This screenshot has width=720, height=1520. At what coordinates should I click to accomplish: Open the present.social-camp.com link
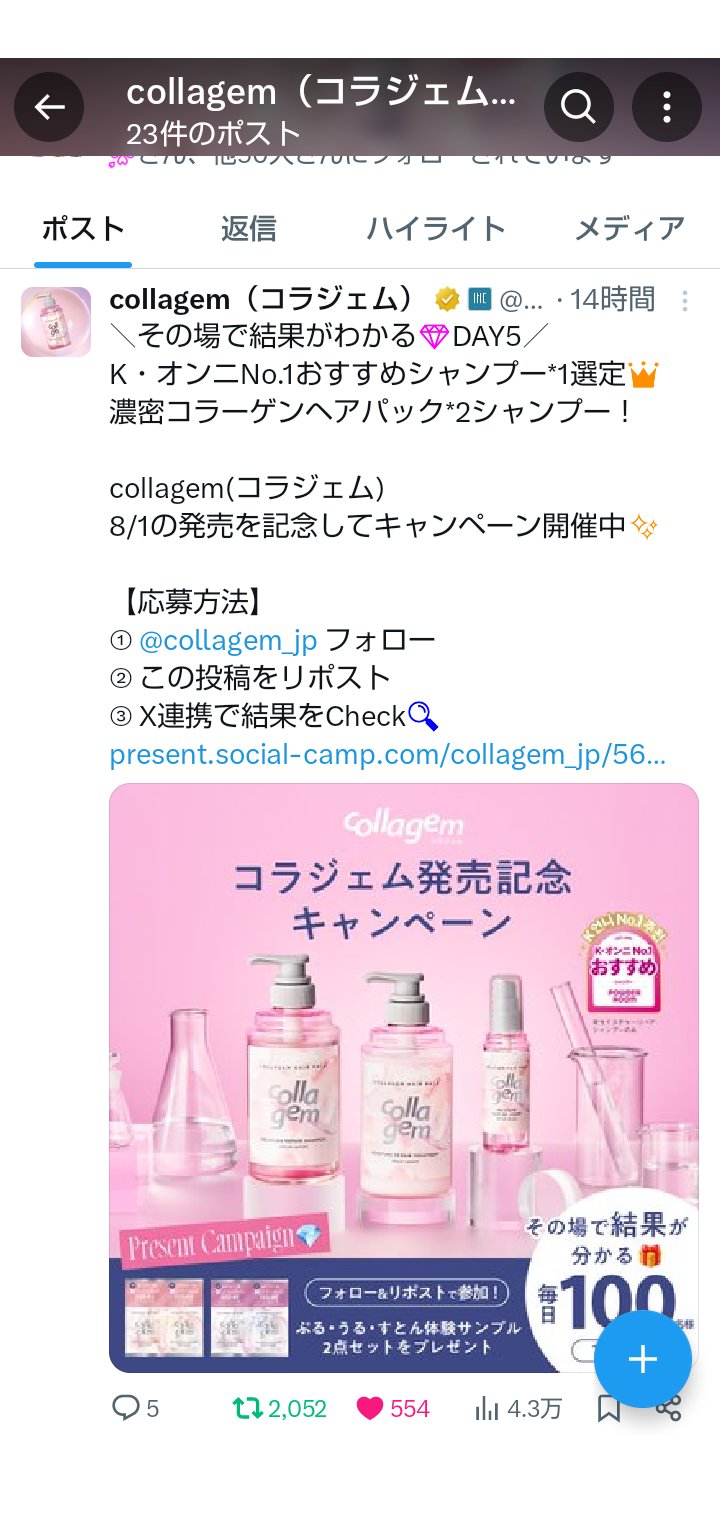tap(387, 754)
